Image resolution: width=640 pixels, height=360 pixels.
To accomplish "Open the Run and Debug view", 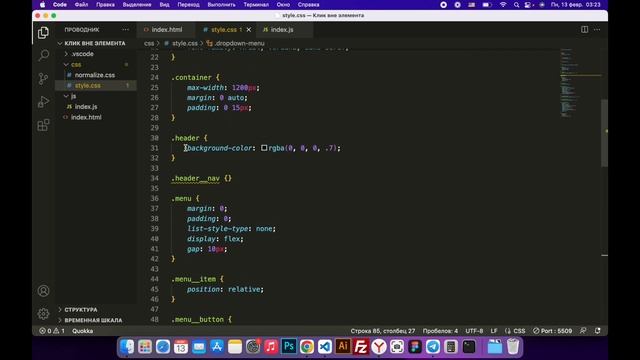I will click(43, 102).
